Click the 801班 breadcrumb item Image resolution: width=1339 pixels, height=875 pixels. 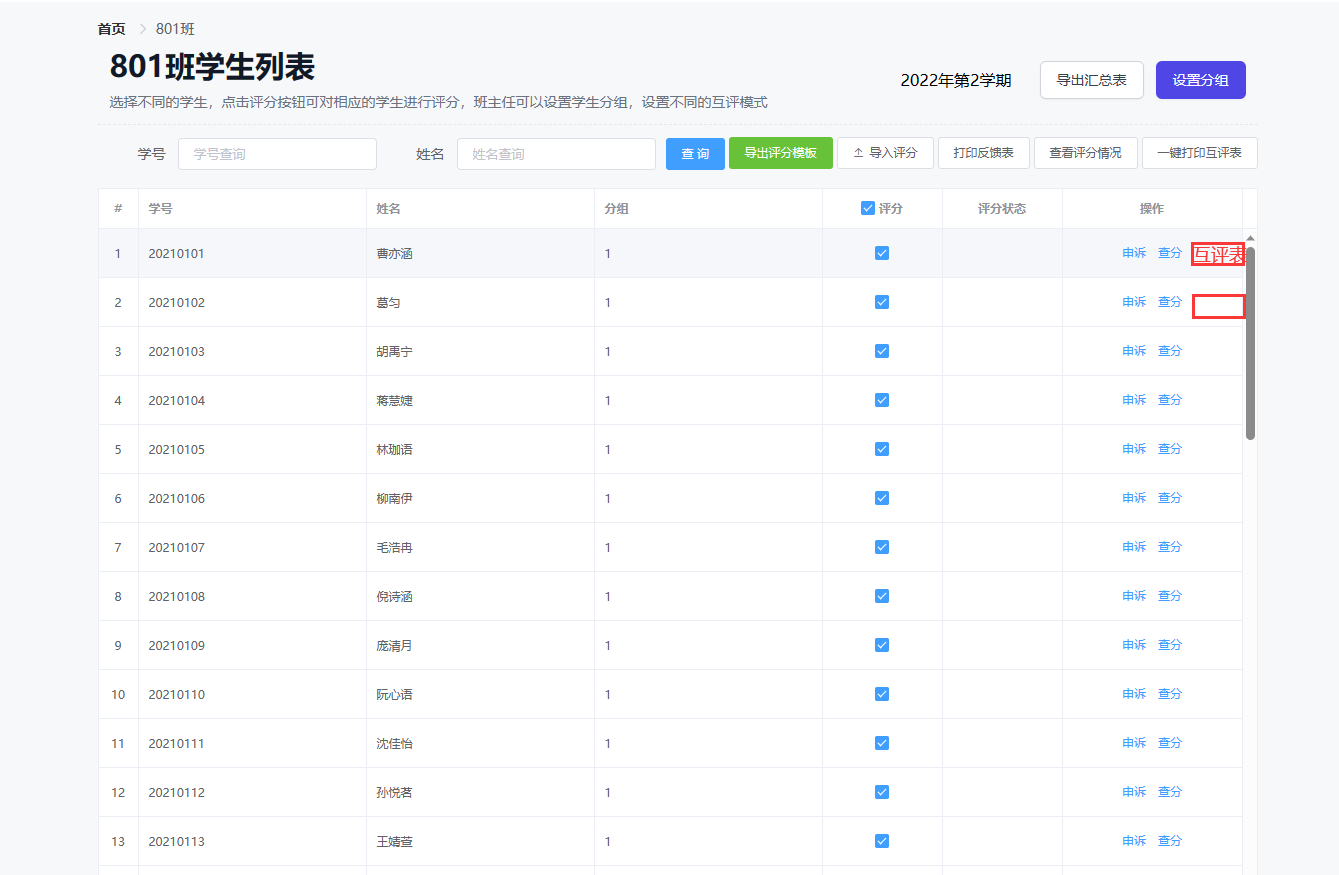click(x=175, y=29)
